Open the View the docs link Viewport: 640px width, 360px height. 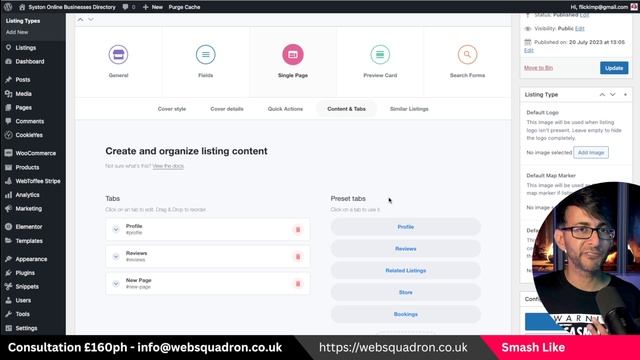coord(168,166)
